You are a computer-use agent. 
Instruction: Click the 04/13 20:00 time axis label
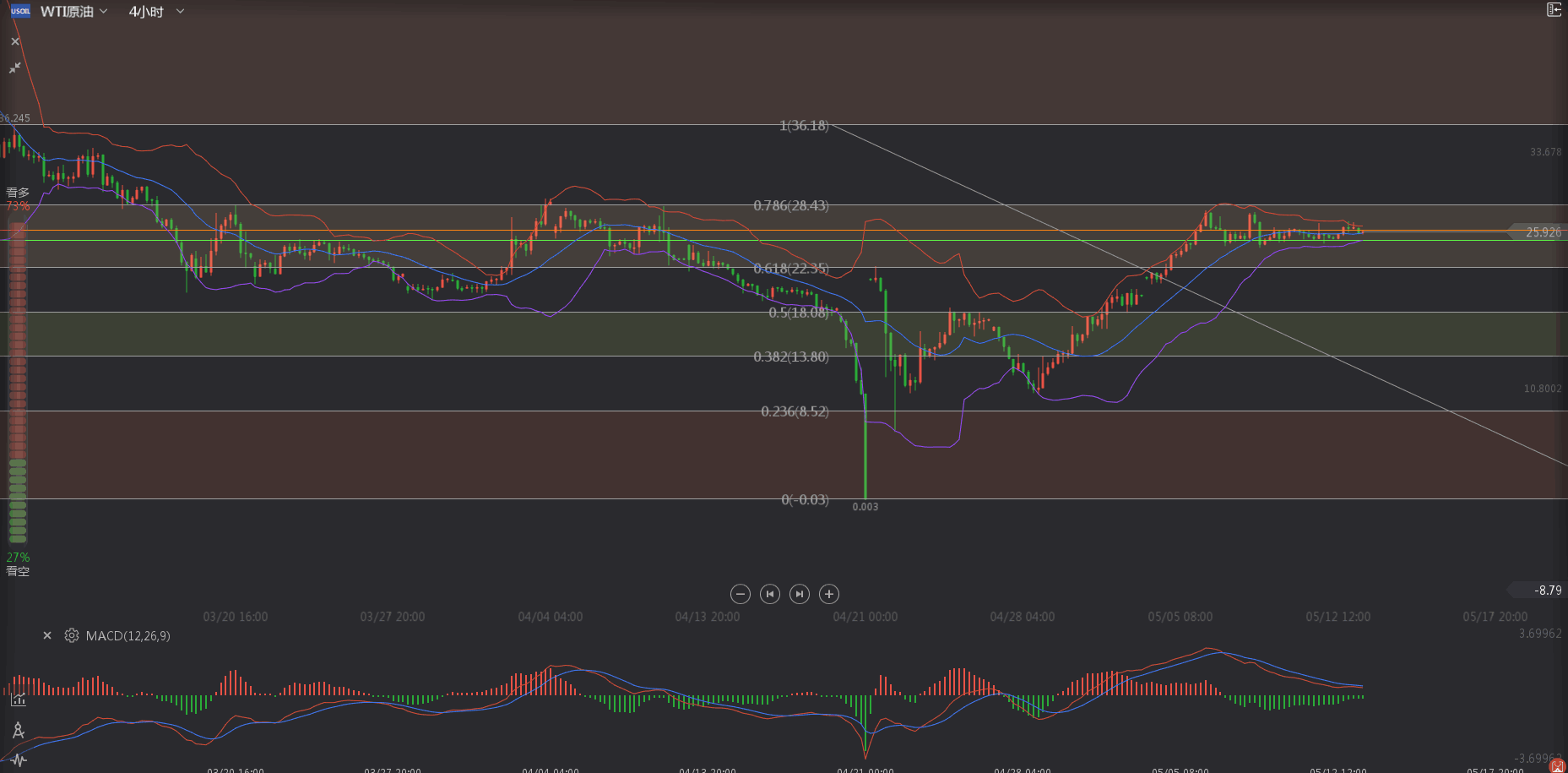pyautogui.click(x=708, y=617)
